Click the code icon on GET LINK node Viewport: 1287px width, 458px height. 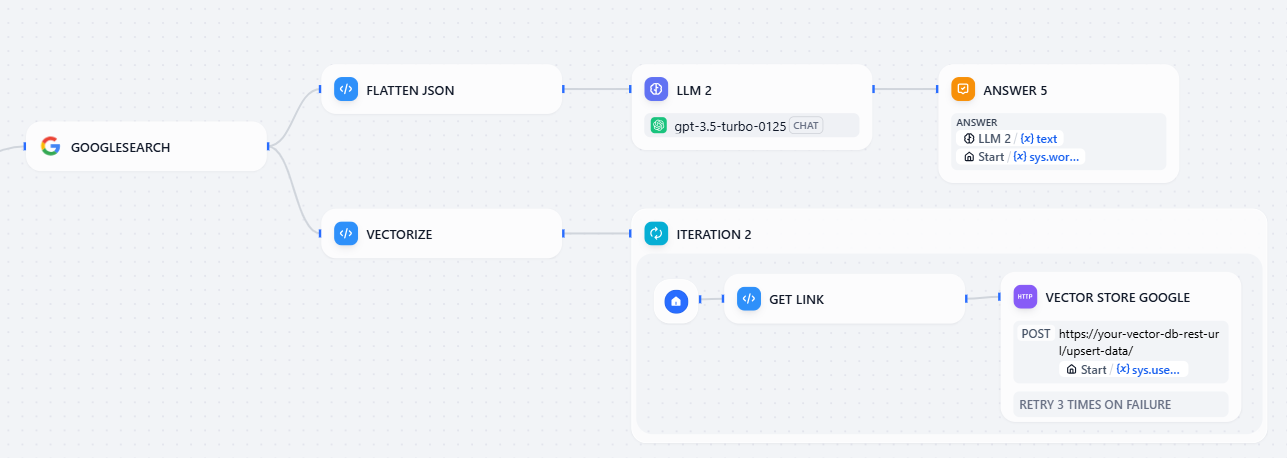pos(749,299)
